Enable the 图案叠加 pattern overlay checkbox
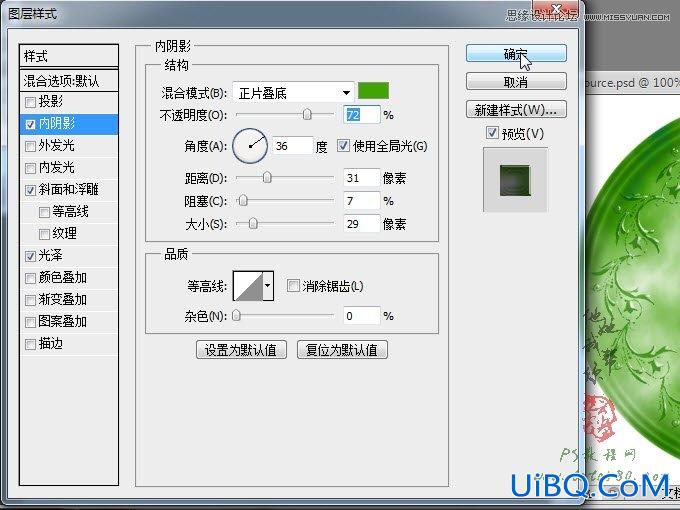The image size is (680, 510). point(30,322)
